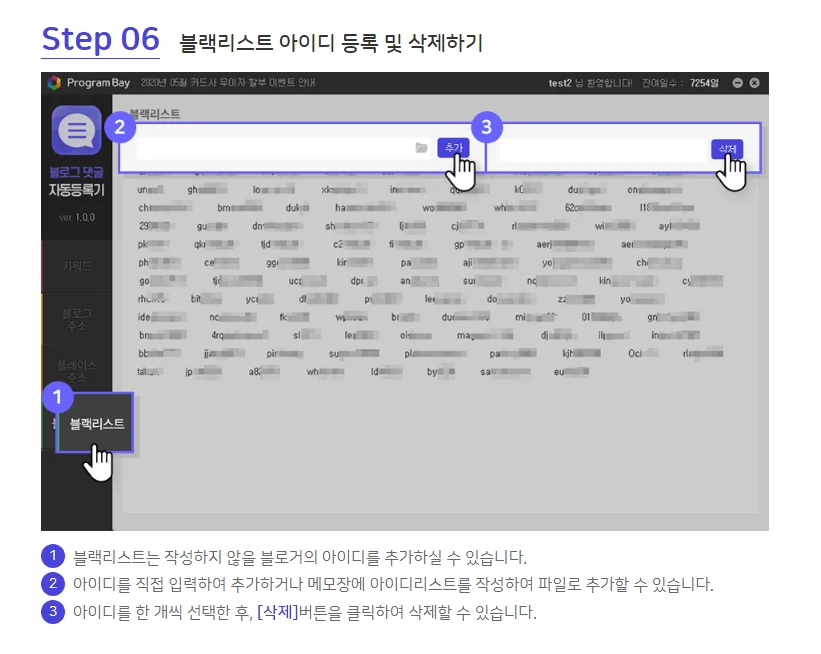This screenshot has height=654, width=821.
Task: Select blacklist entry starting with 'by'
Action: point(441,372)
